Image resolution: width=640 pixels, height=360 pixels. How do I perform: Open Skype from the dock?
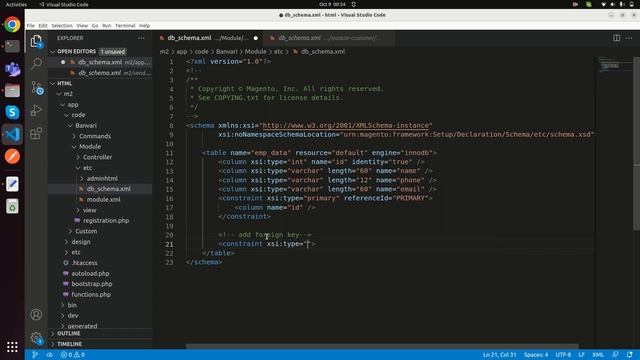(x=12, y=112)
